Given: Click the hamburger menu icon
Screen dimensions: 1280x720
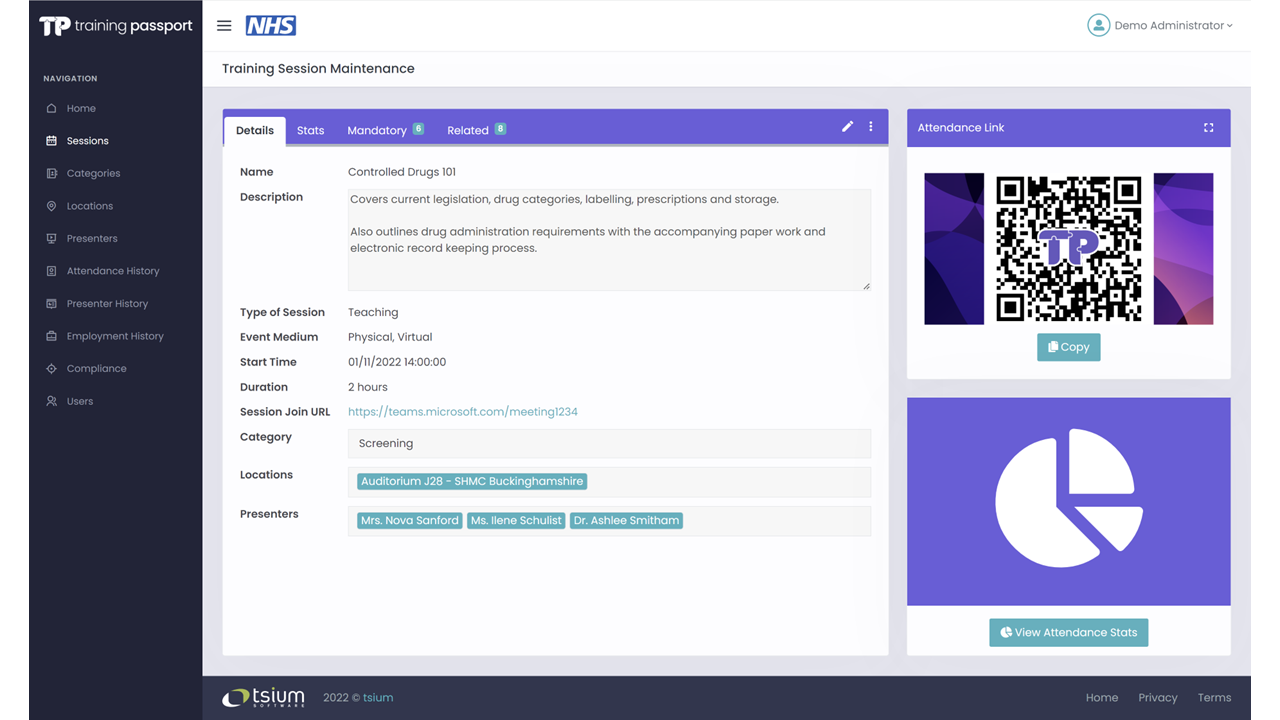Looking at the screenshot, I should [224, 26].
